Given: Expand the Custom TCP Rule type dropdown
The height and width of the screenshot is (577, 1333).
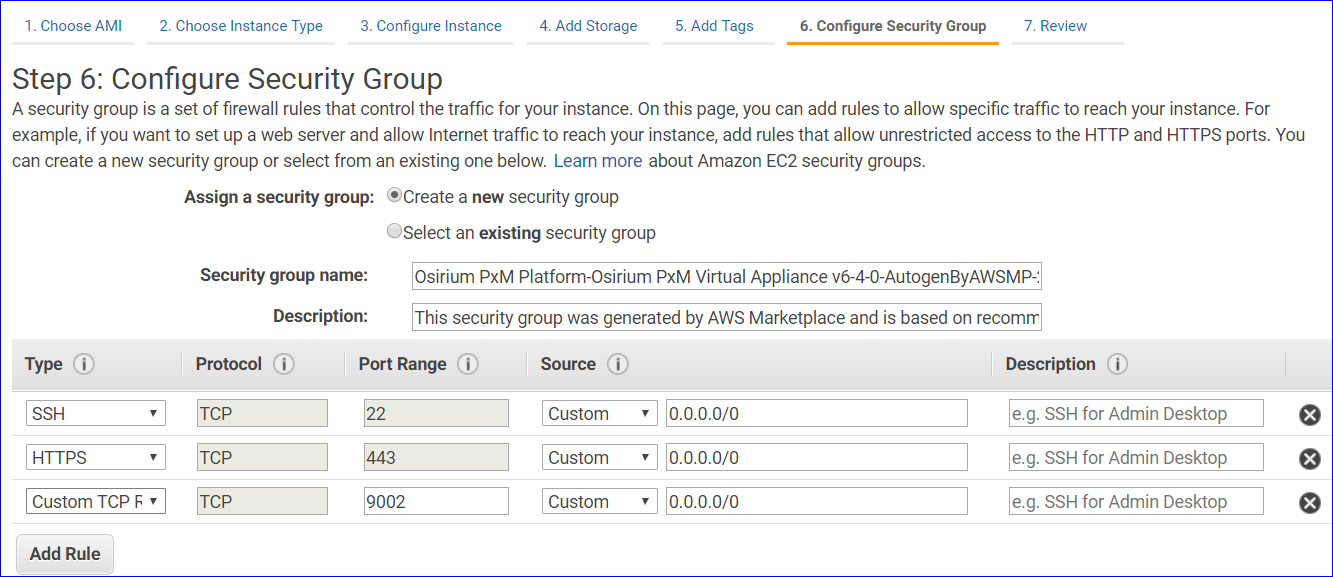Looking at the screenshot, I should pos(96,502).
